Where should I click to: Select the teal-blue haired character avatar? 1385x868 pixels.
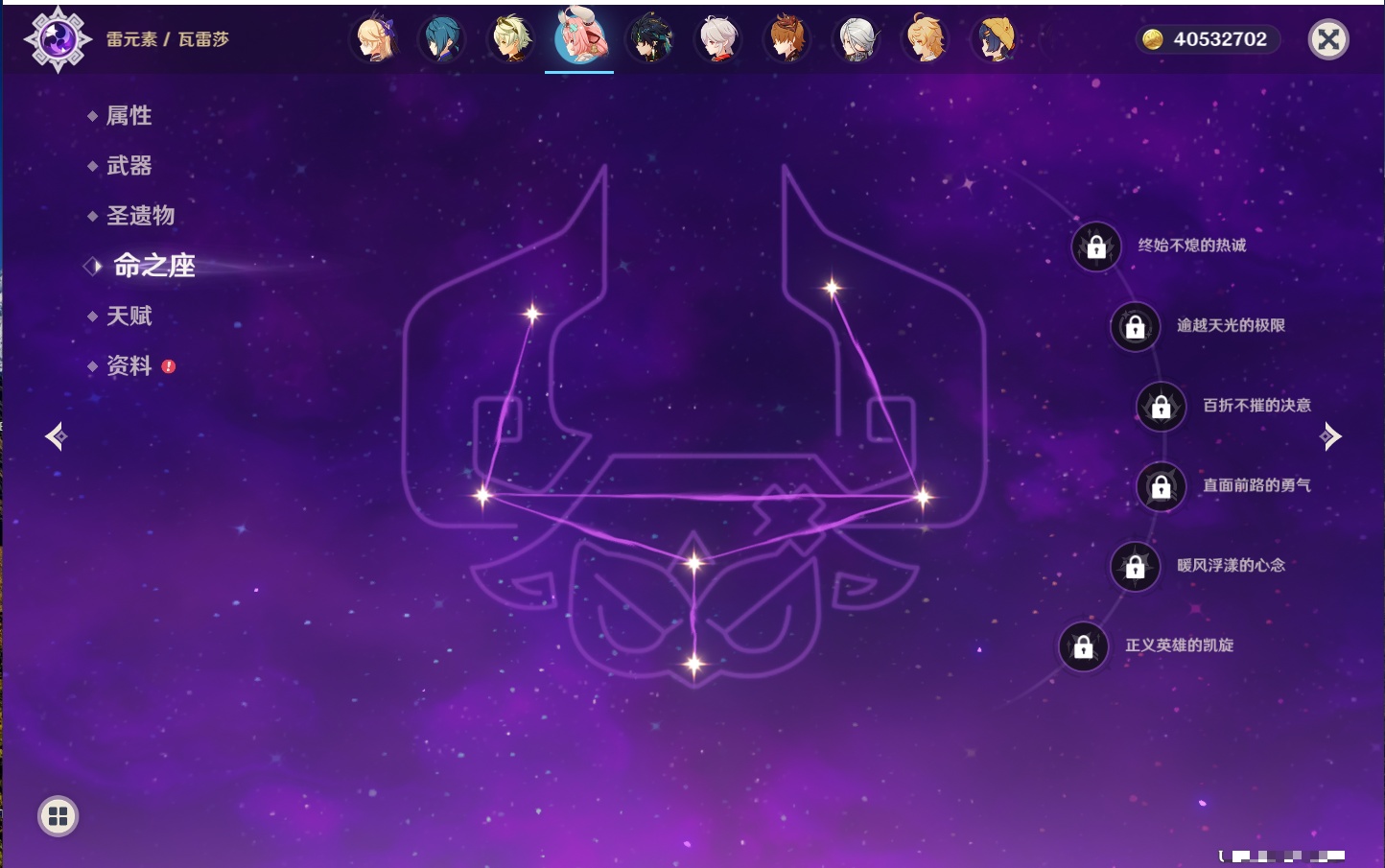[x=442, y=39]
